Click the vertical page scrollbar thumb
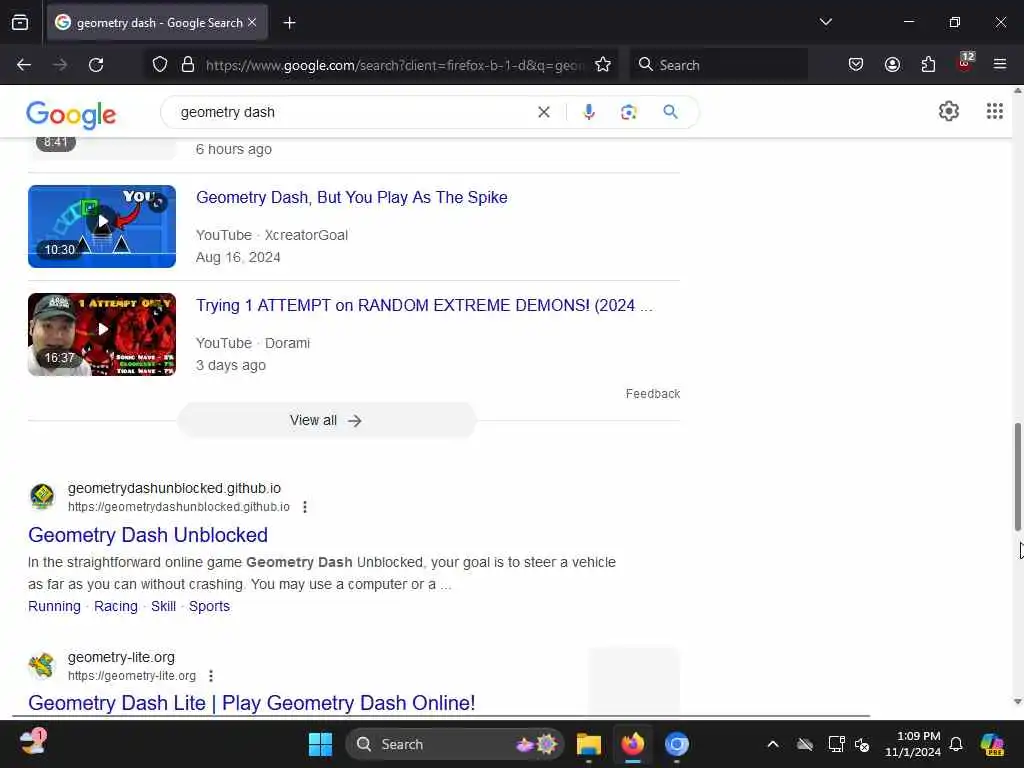The image size is (1024, 768). pos(1017,477)
